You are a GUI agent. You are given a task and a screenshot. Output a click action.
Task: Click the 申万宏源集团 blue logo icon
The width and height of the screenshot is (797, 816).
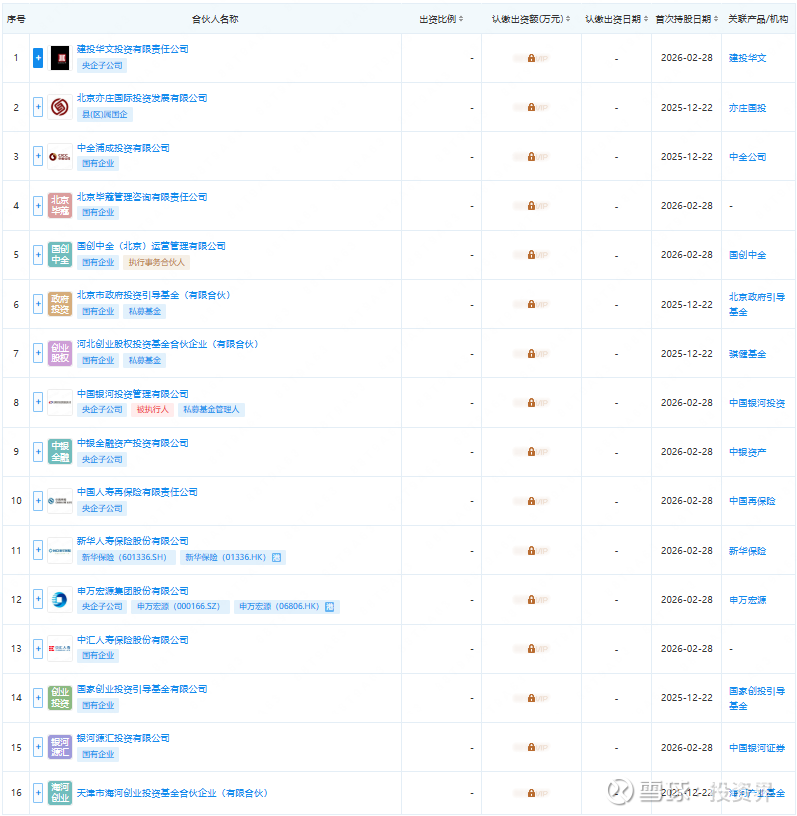click(60, 600)
